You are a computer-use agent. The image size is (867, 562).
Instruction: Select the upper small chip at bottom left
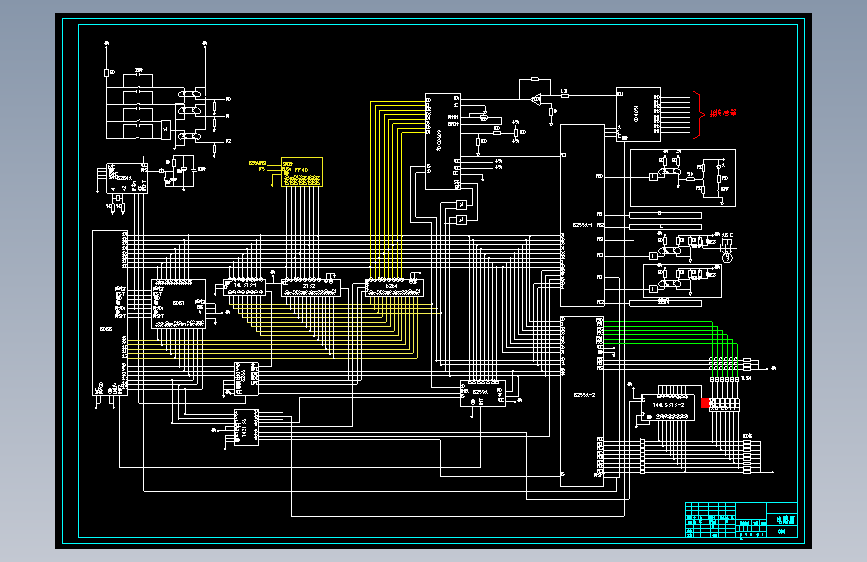246,379
